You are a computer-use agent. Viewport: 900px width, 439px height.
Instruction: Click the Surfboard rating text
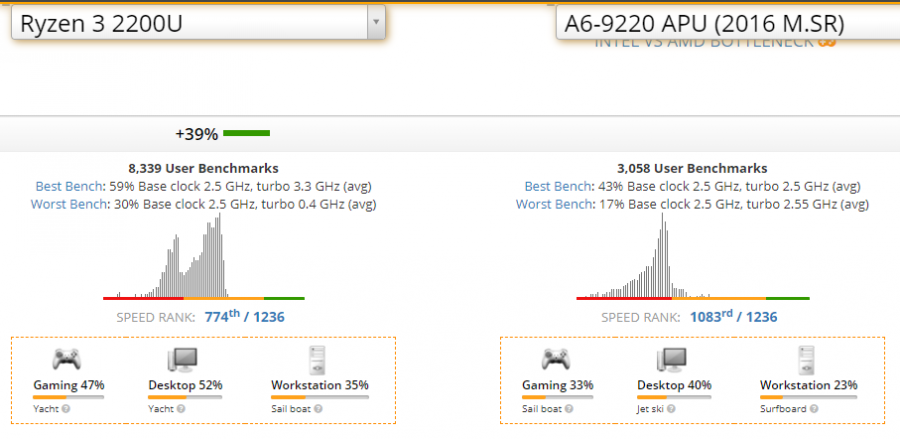(x=785, y=409)
